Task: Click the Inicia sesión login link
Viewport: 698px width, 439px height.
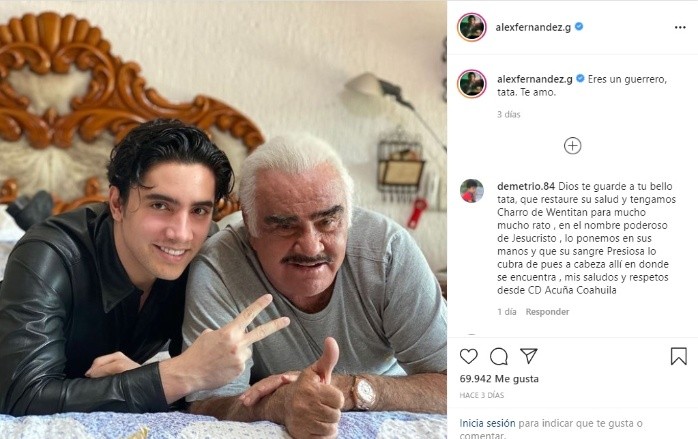Action: click(x=487, y=423)
